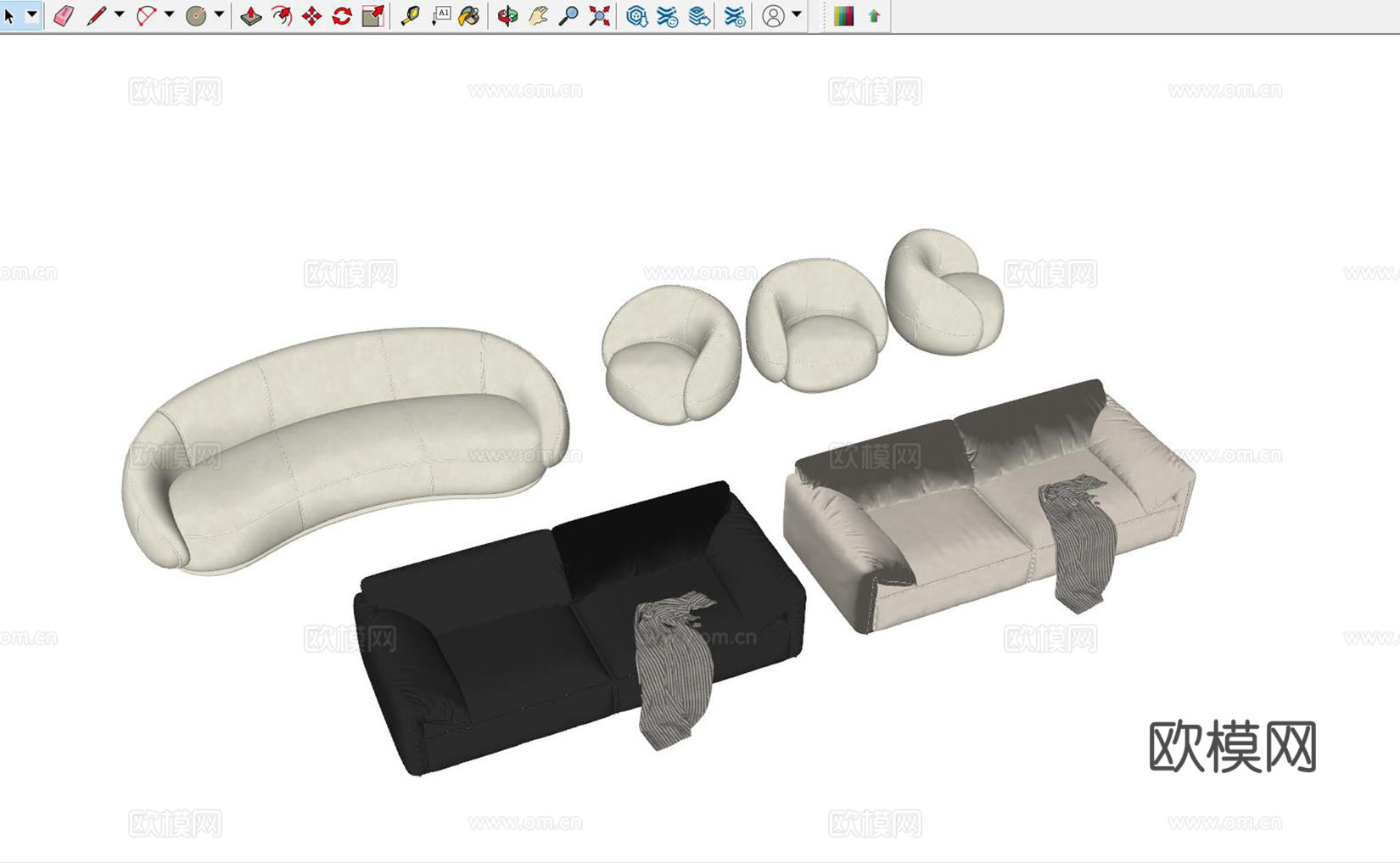
Task: Activate the Paint Bucket tool
Action: pyautogui.click(x=469, y=15)
